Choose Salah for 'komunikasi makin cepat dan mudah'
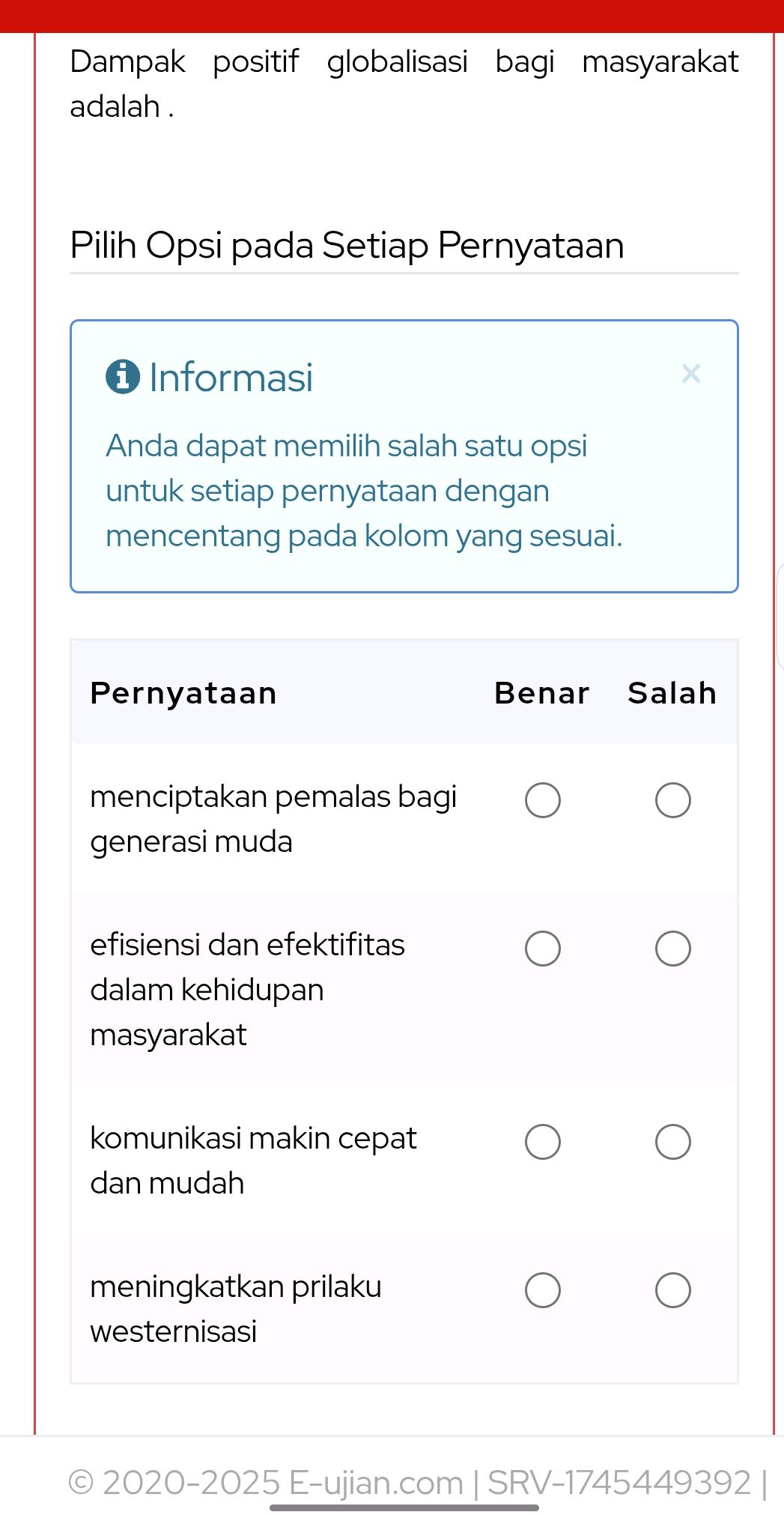Image resolution: width=784 pixels, height=1515 pixels. tap(672, 1142)
